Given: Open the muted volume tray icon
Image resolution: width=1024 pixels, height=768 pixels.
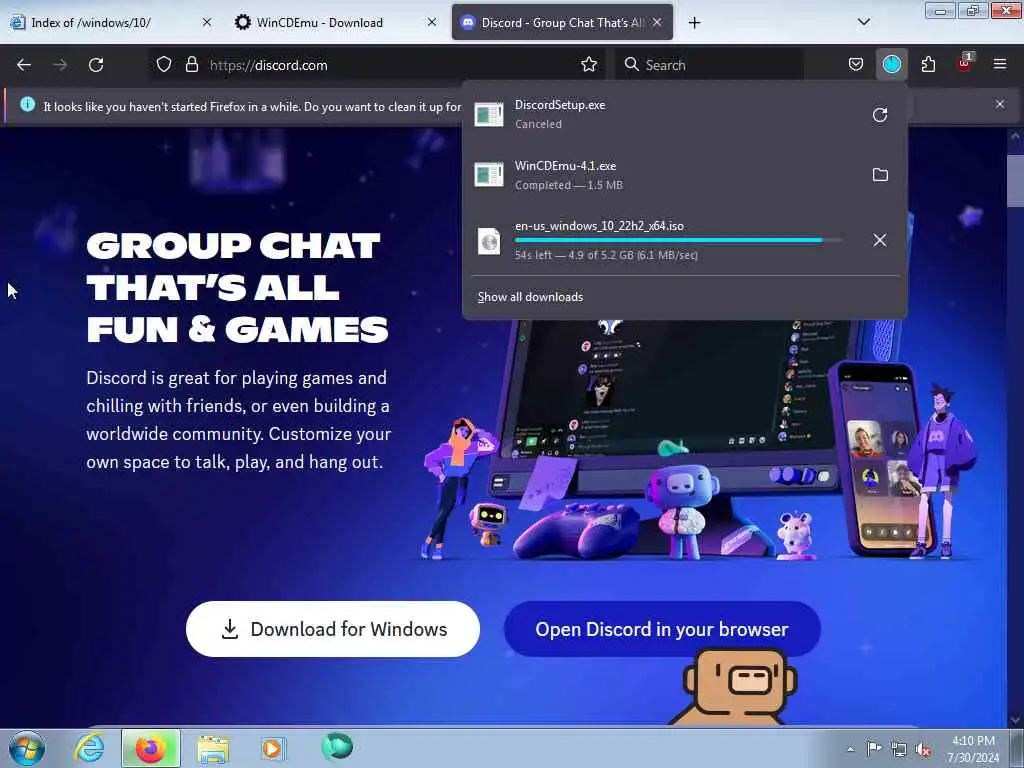Looking at the screenshot, I should click(x=923, y=749).
